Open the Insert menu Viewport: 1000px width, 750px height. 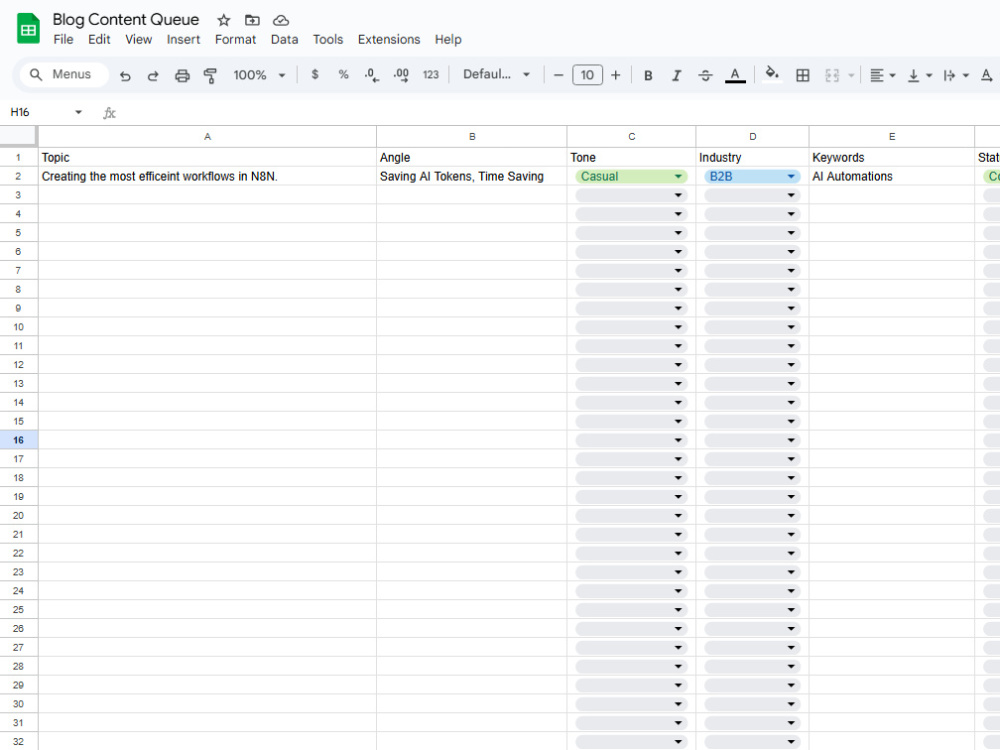point(184,40)
